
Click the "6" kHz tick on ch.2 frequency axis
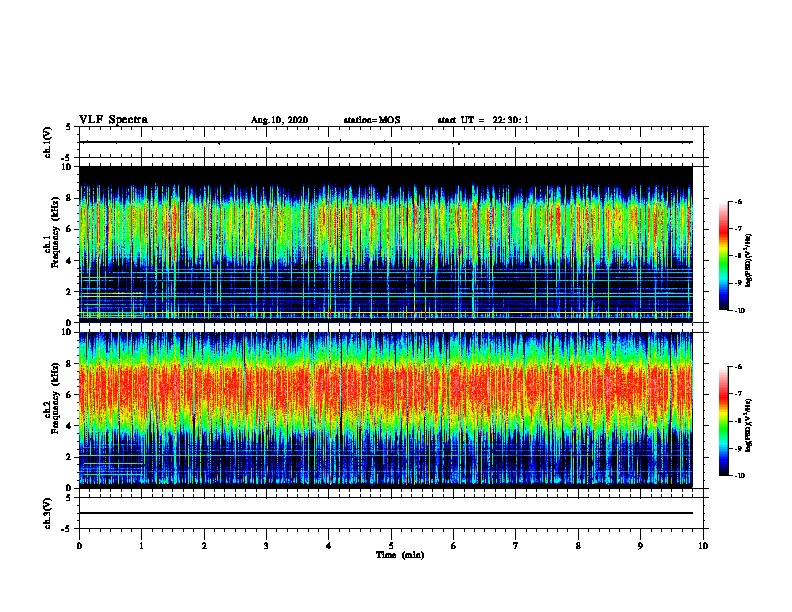pyautogui.click(x=70, y=395)
